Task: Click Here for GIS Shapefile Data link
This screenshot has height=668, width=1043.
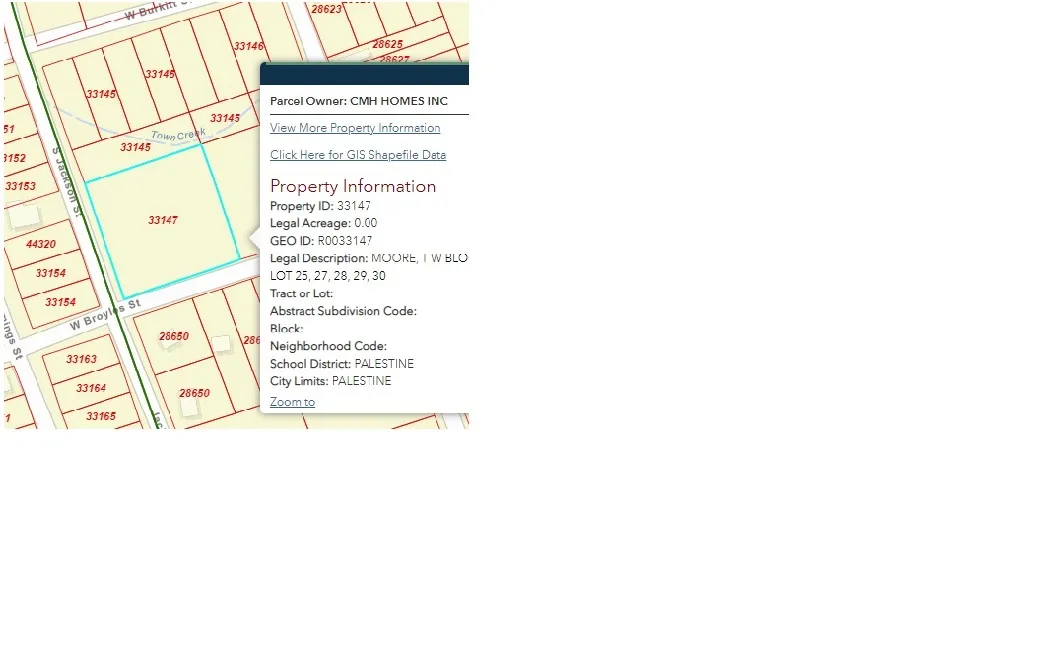Action: tap(357, 155)
